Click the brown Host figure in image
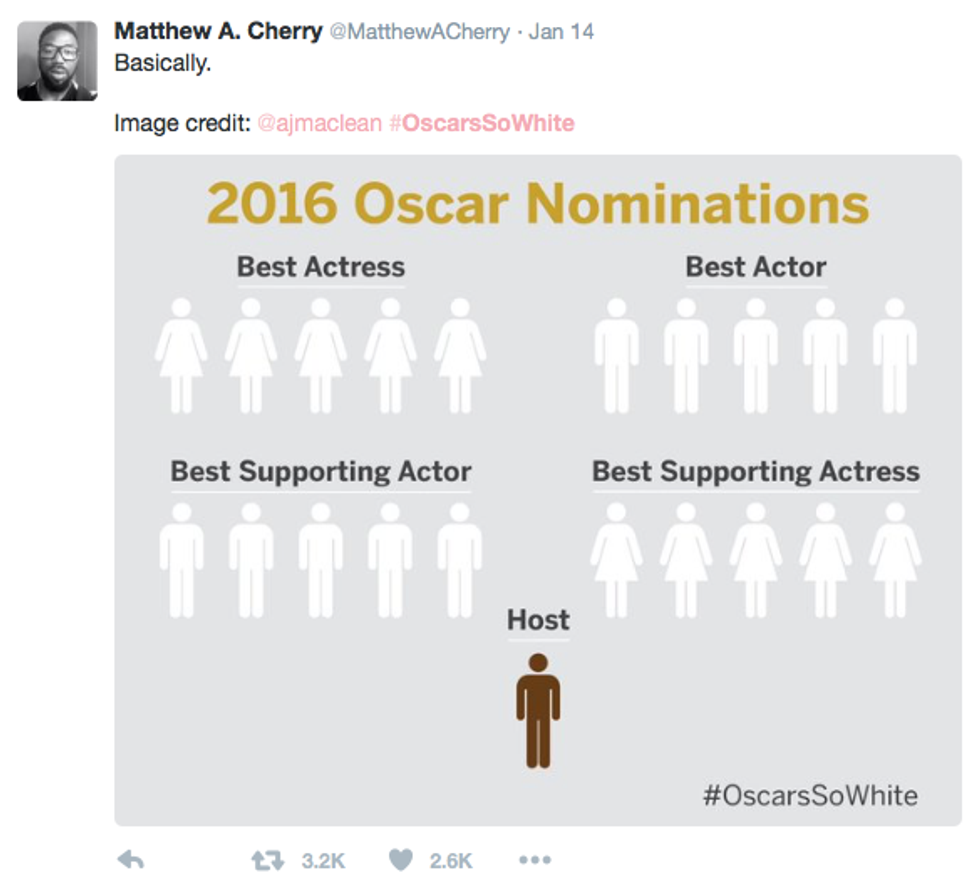Image resolution: width=980 pixels, height=893 pixels. click(x=538, y=711)
